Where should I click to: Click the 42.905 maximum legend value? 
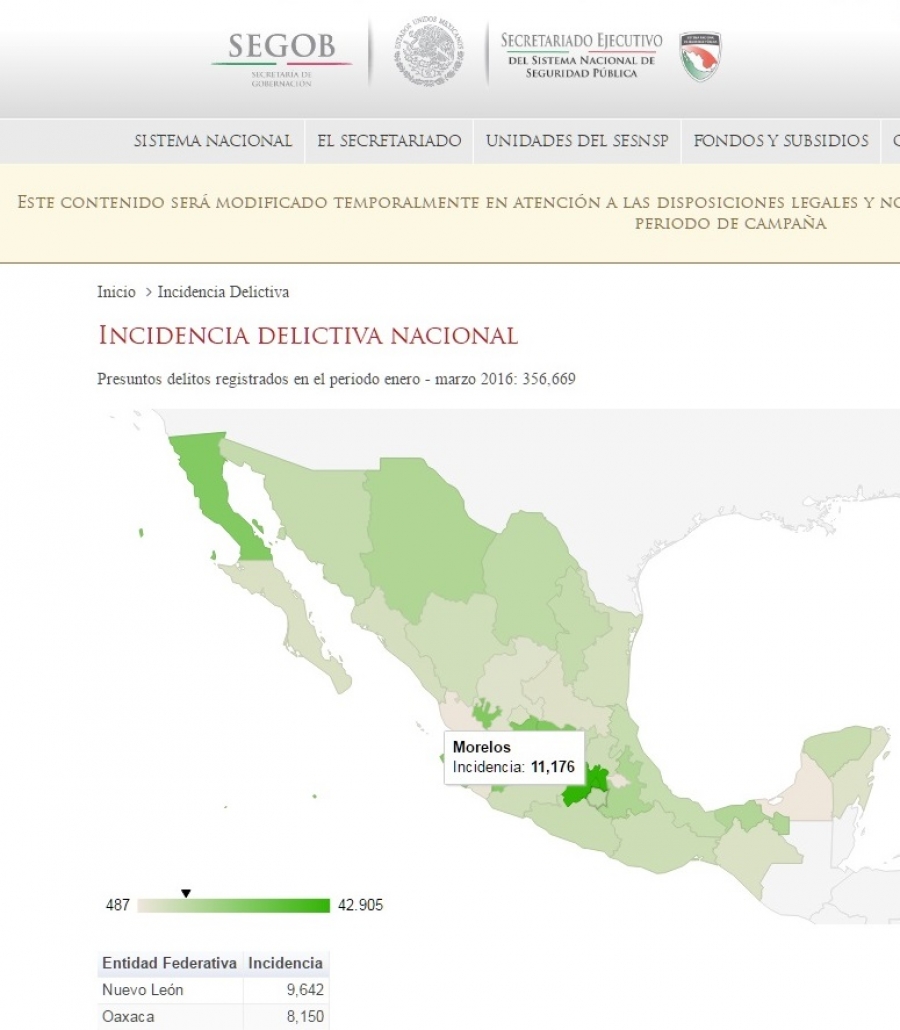click(360, 905)
